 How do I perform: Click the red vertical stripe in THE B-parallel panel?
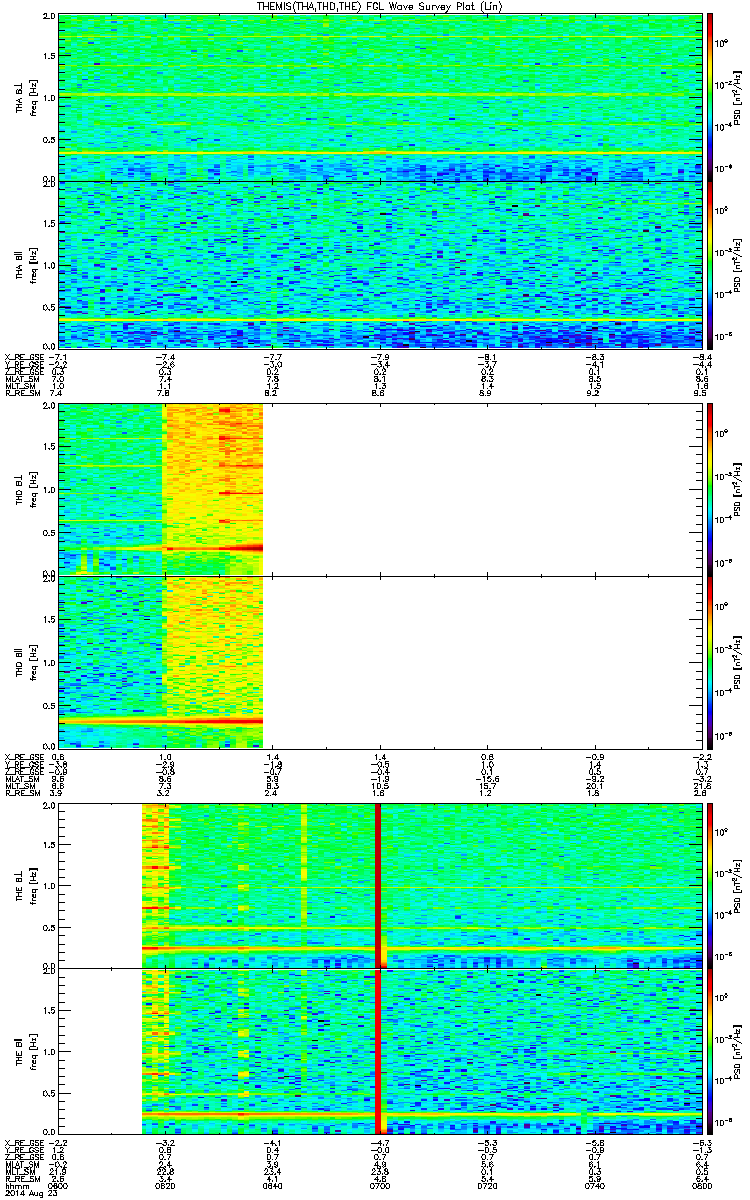(378, 1052)
